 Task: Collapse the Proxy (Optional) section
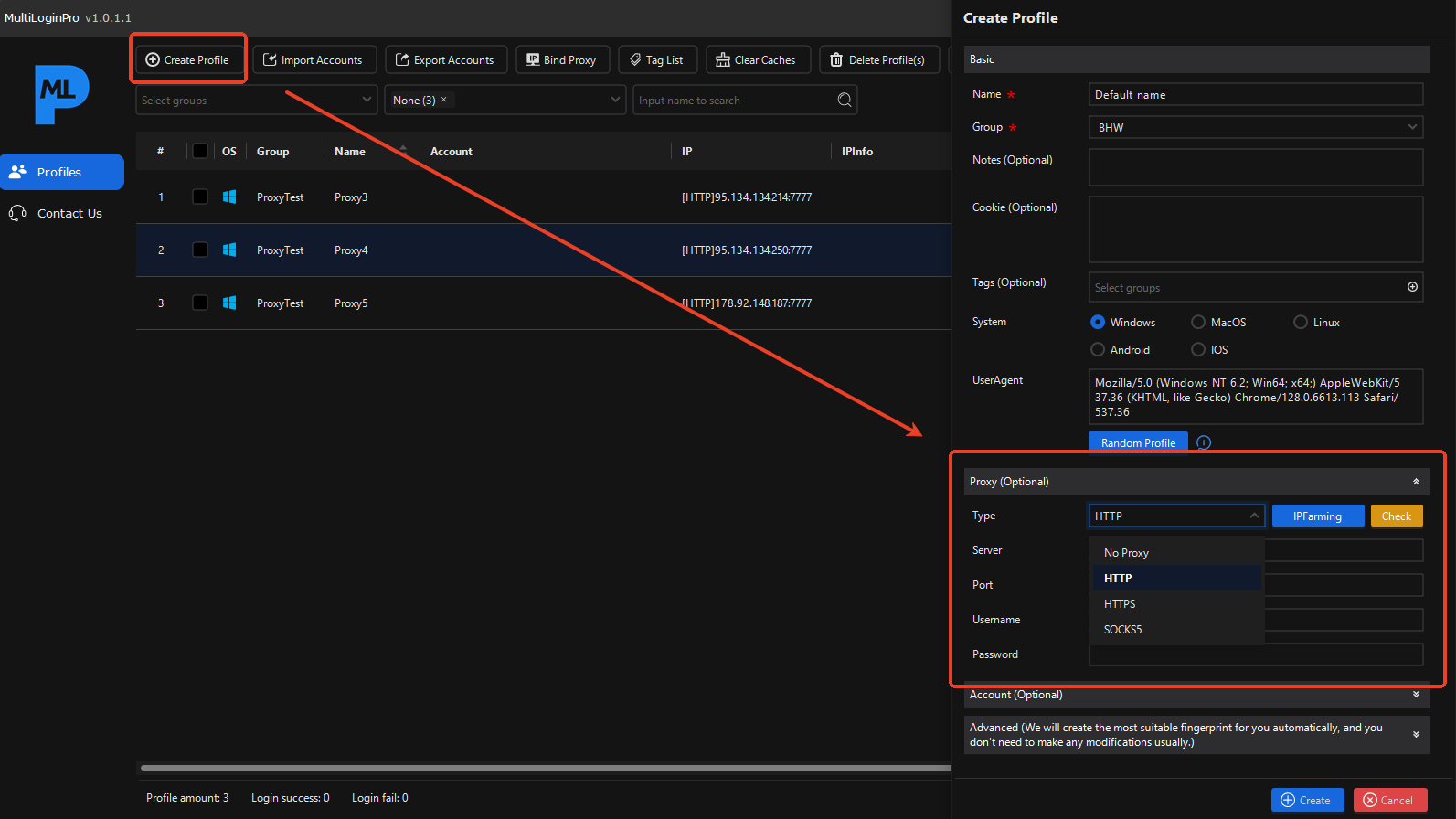coord(1416,482)
